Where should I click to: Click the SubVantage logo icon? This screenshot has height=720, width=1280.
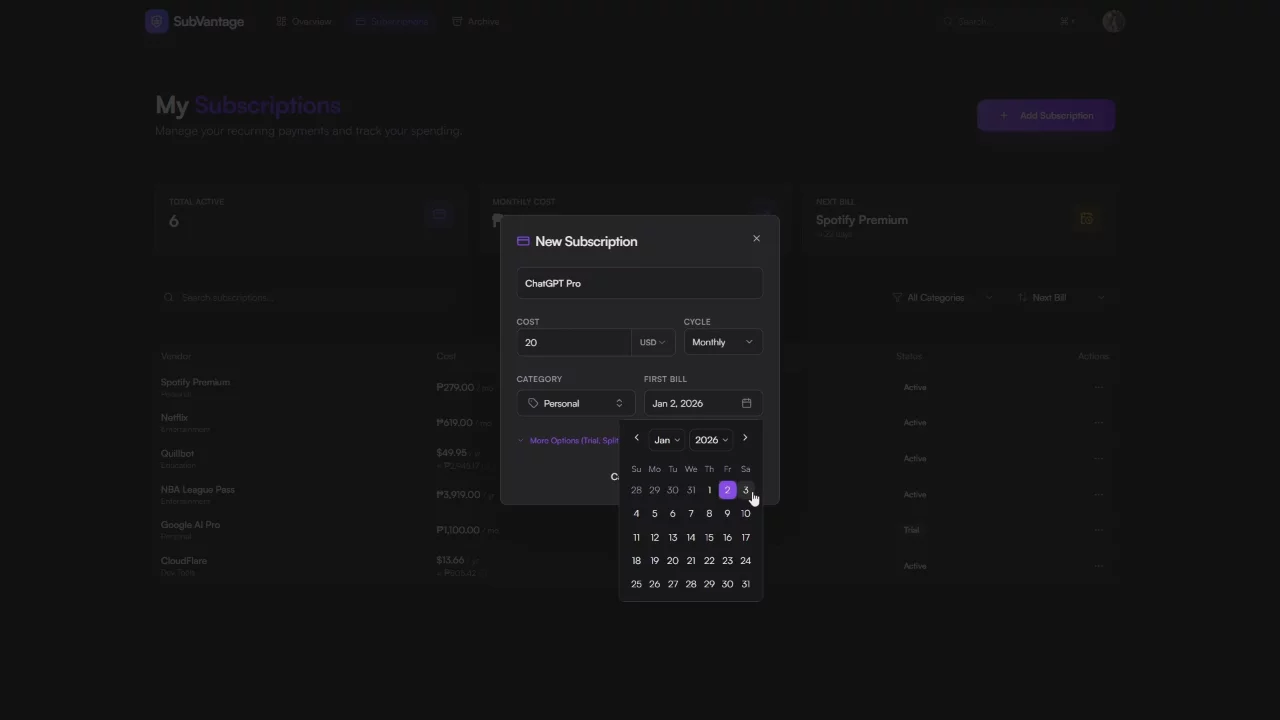pyautogui.click(x=156, y=21)
